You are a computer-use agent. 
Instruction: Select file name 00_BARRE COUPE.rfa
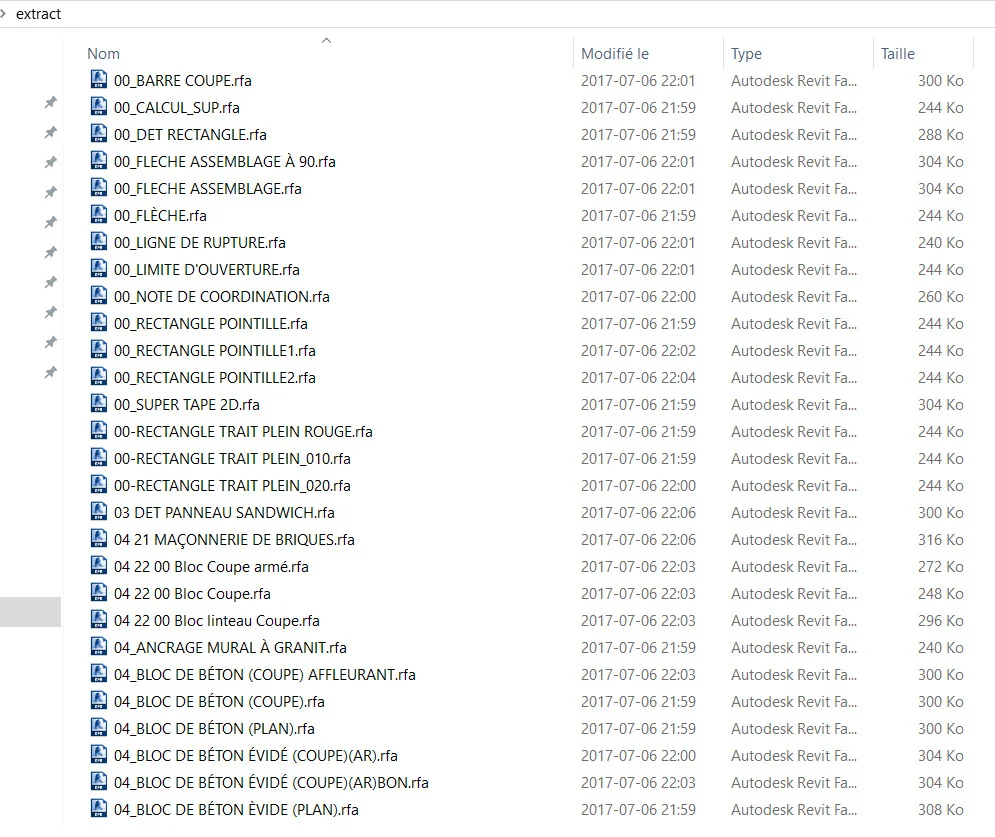[x=183, y=81]
